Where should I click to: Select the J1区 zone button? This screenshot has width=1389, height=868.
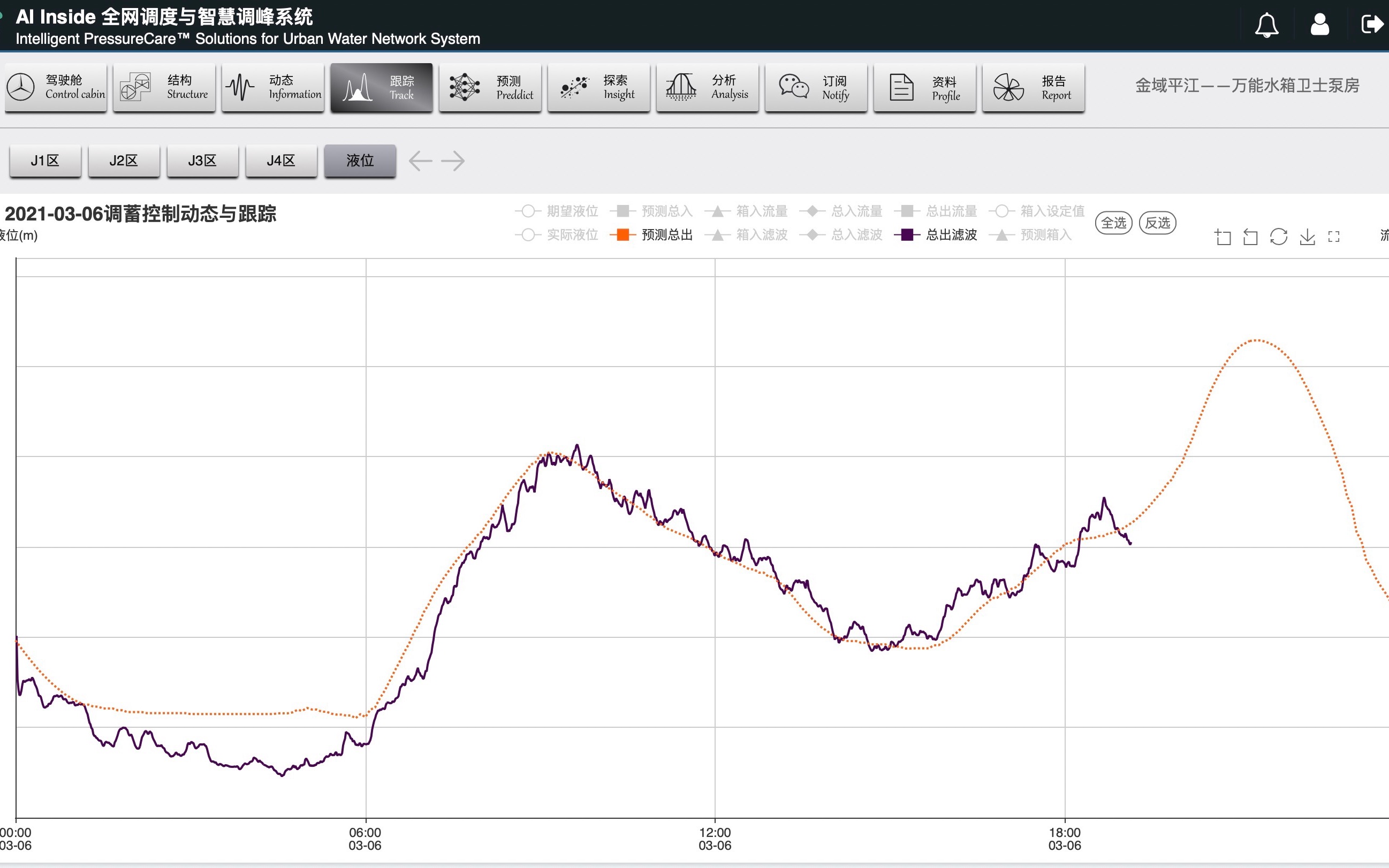point(45,161)
